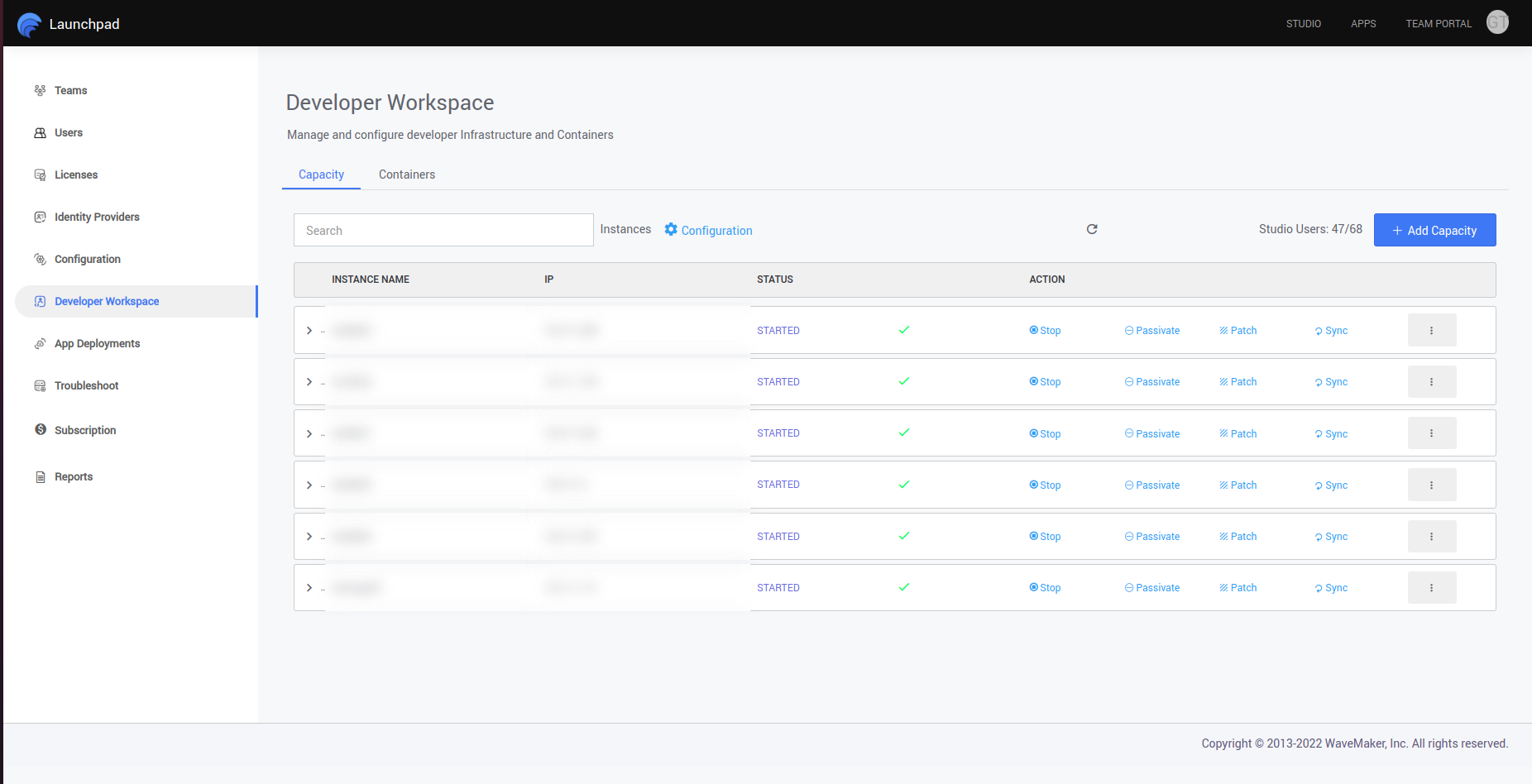
Task: Passivate the second instance
Action: [x=1151, y=381]
